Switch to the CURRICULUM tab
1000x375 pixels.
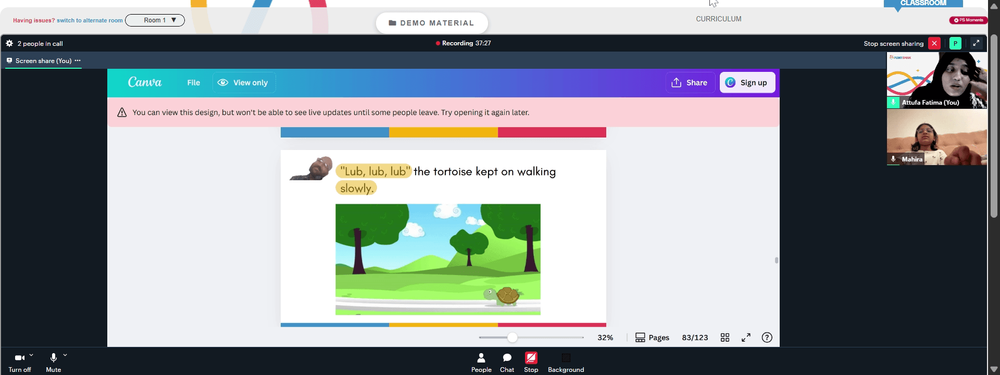pos(718,19)
